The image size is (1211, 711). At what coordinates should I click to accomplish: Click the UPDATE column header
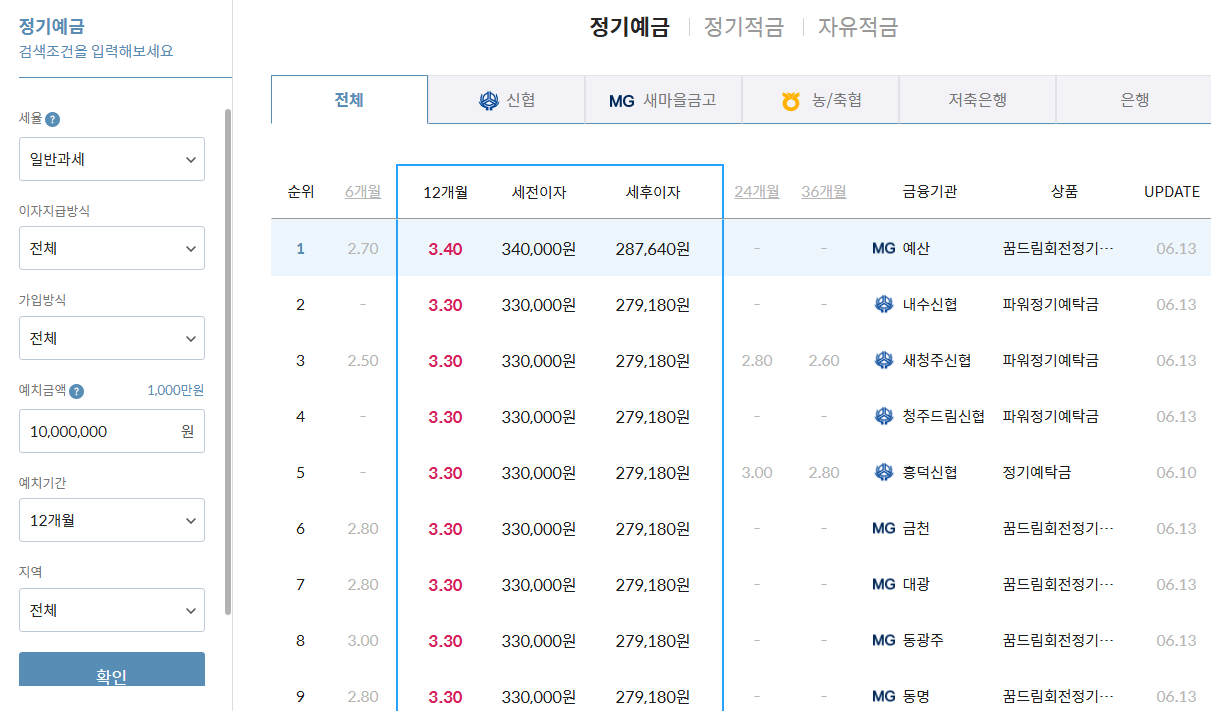click(1172, 192)
